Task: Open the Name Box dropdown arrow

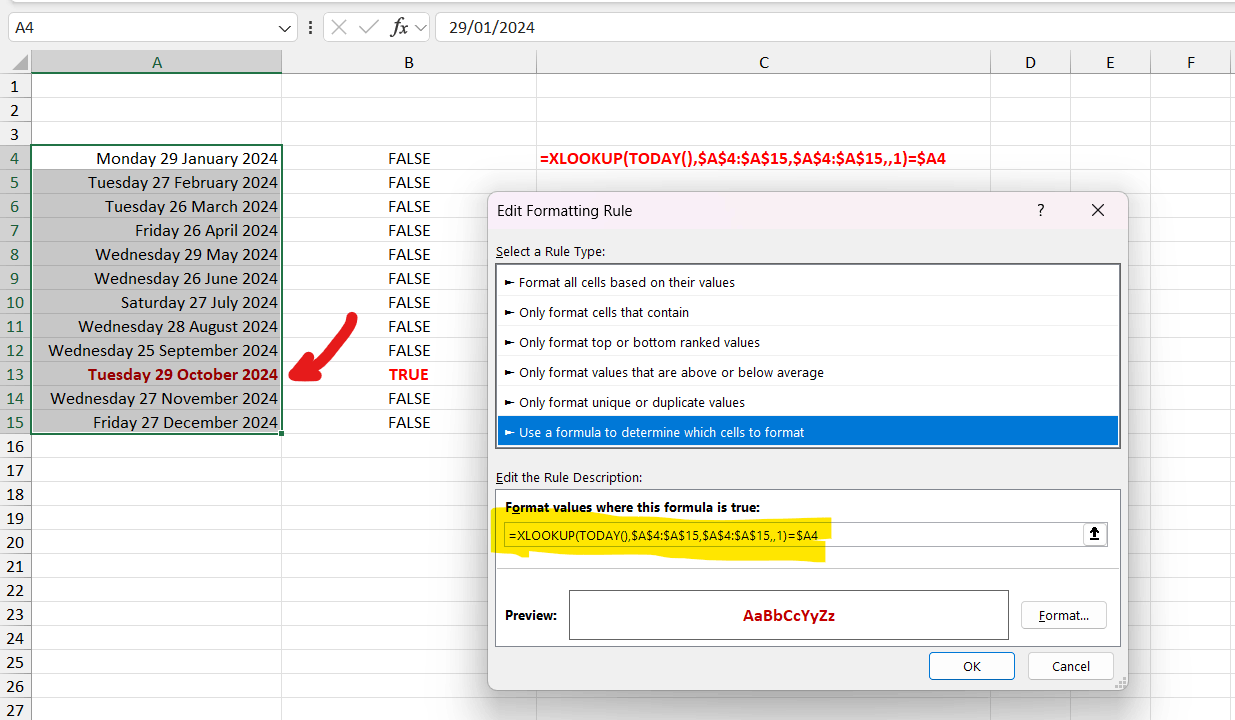Action: pyautogui.click(x=285, y=29)
